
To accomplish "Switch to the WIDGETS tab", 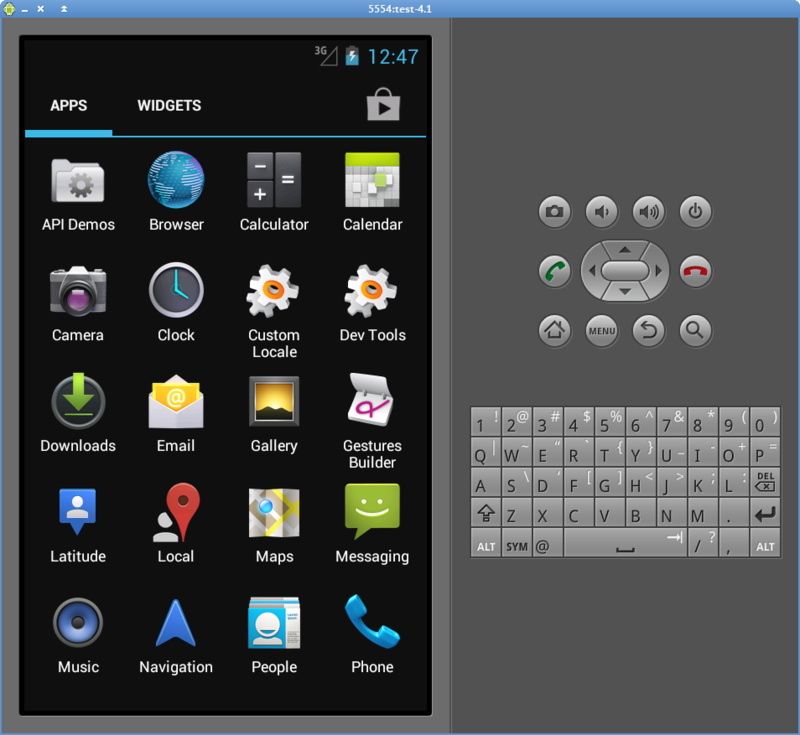I will (168, 105).
